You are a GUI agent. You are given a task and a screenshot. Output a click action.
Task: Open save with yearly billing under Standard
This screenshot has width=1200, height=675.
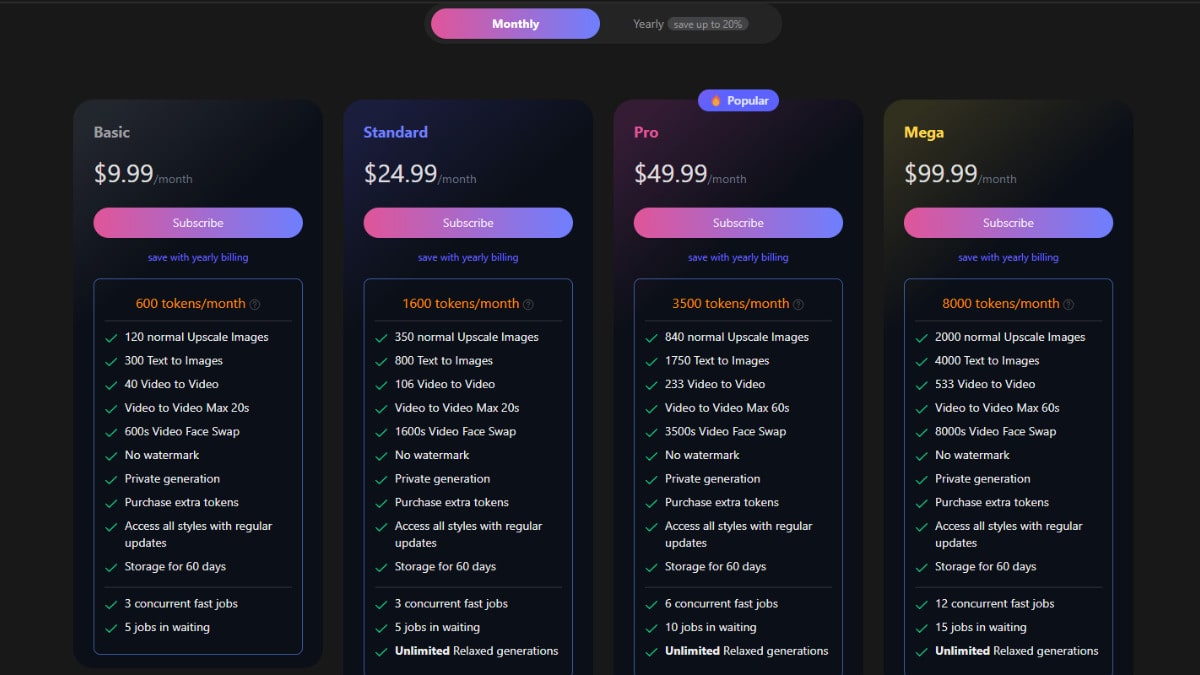pyautogui.click(x=468, y=258)
